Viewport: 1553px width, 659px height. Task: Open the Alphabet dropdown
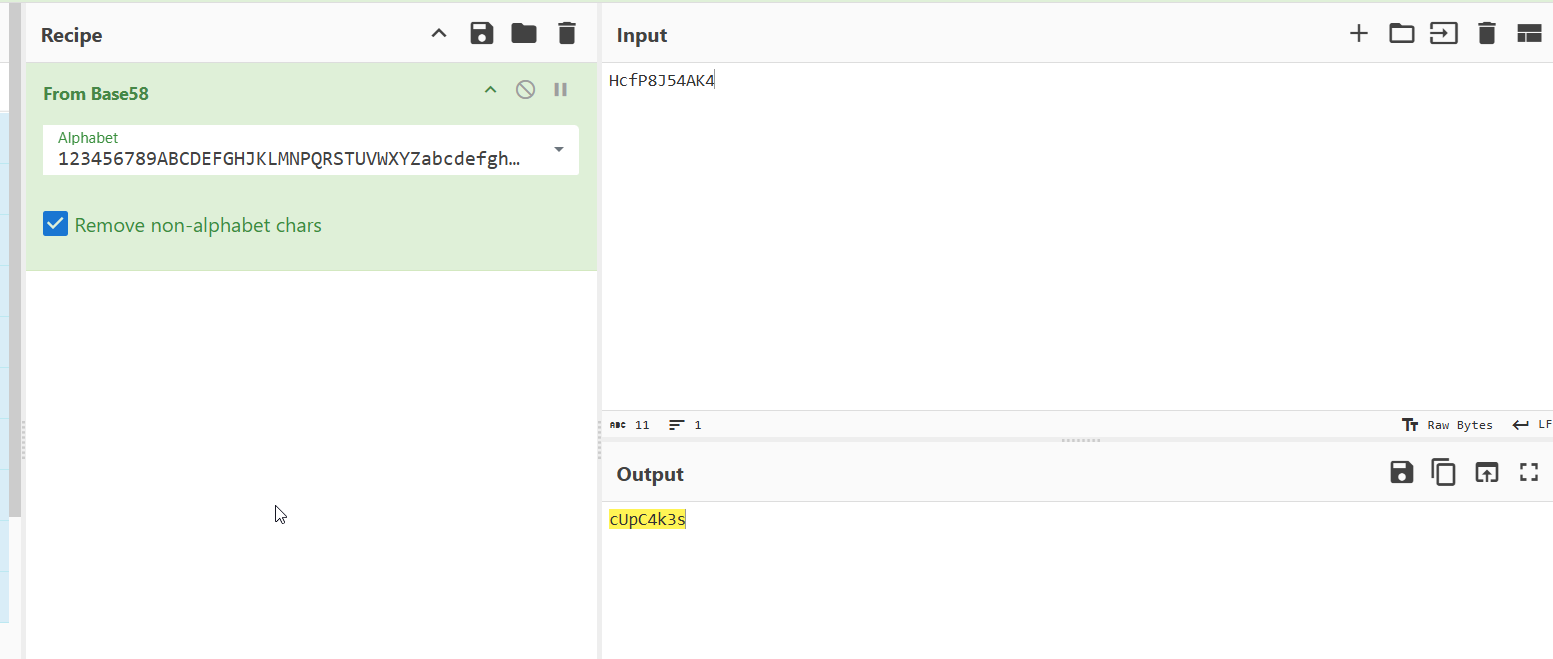[559, 150]
